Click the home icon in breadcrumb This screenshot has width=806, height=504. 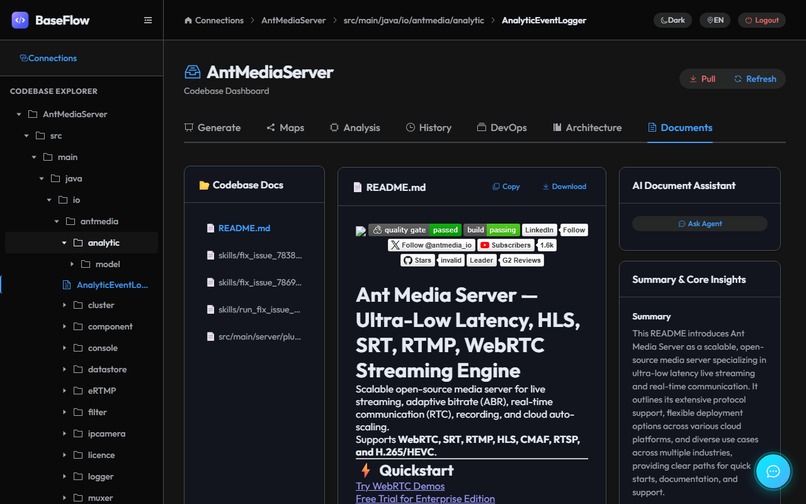188,20
